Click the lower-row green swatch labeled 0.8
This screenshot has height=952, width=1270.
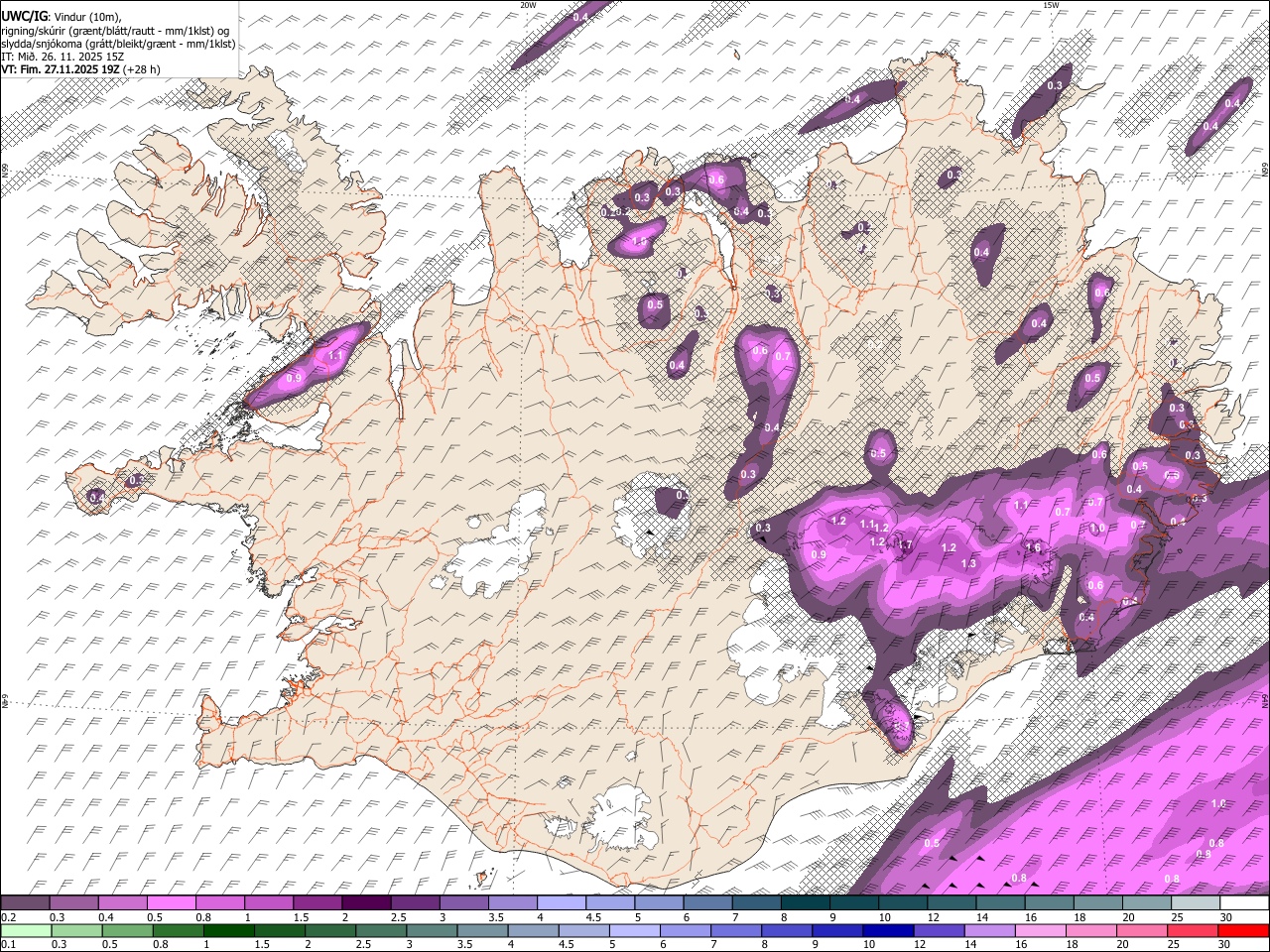click(x=179, y=930)
